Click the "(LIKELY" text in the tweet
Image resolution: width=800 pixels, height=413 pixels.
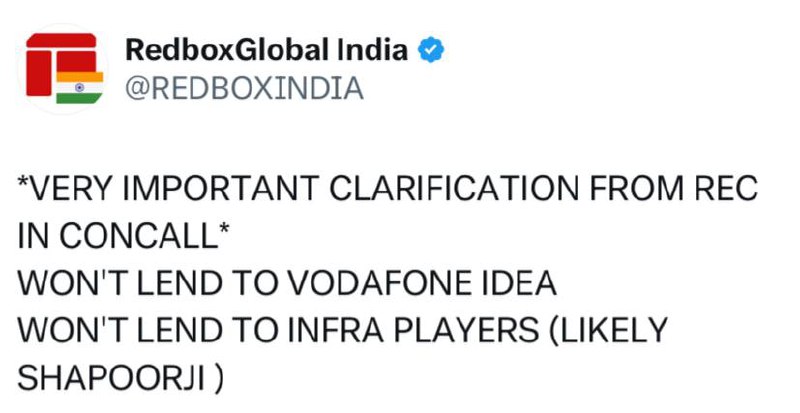point(609,330)
